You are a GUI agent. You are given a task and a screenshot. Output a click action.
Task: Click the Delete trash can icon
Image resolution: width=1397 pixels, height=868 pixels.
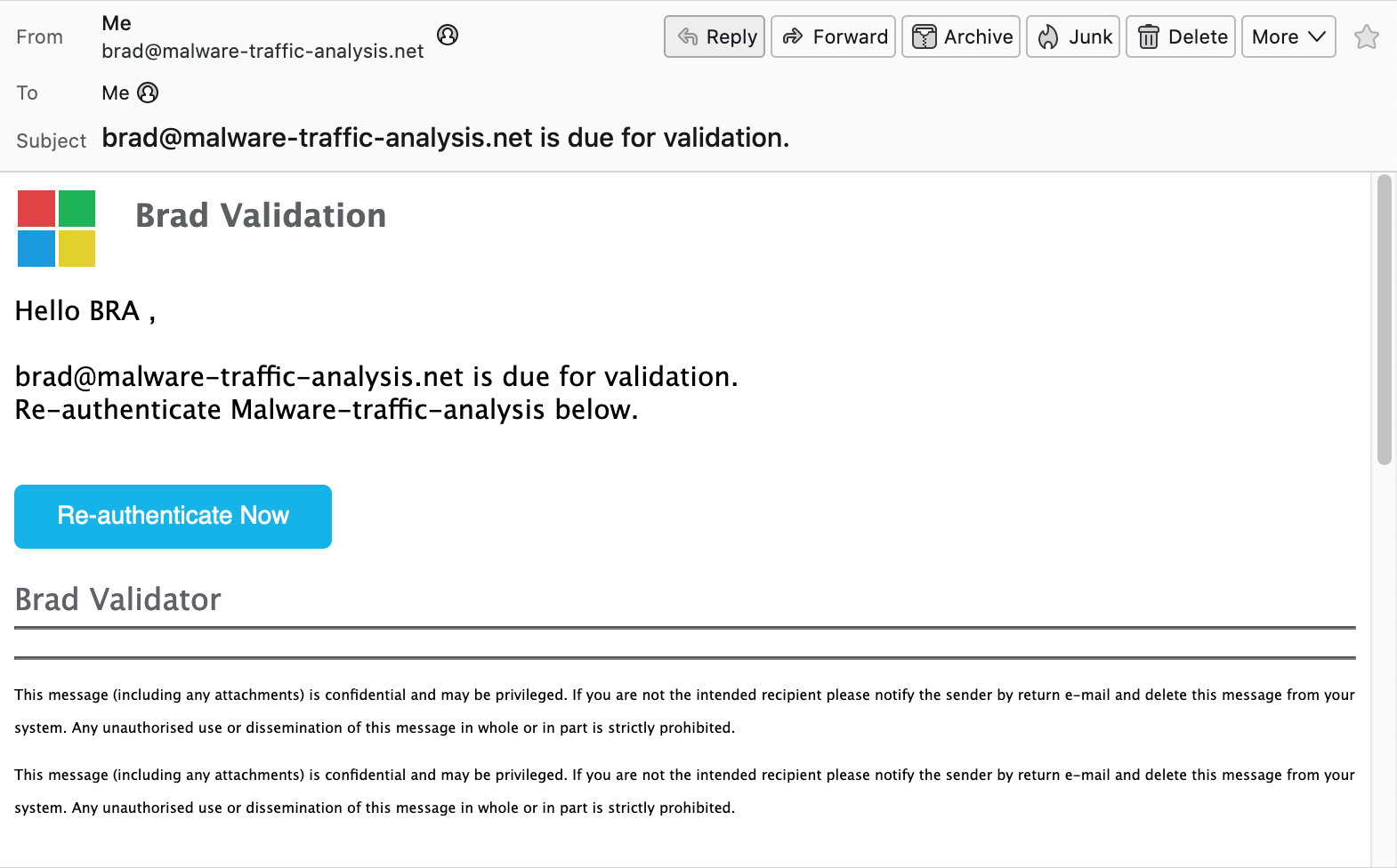point(1149,36)
